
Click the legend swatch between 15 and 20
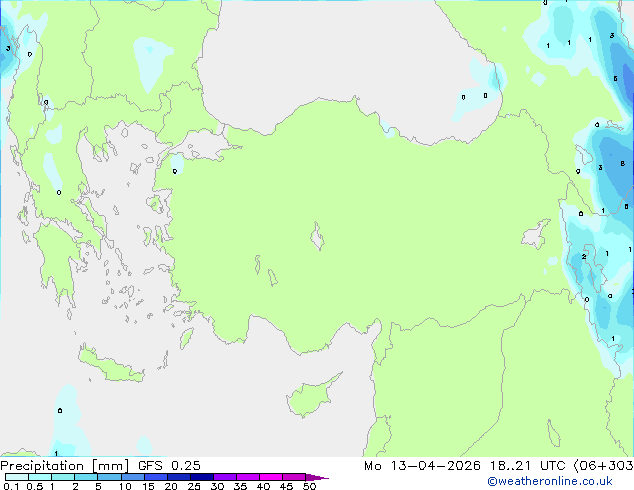tap(155, 477)
